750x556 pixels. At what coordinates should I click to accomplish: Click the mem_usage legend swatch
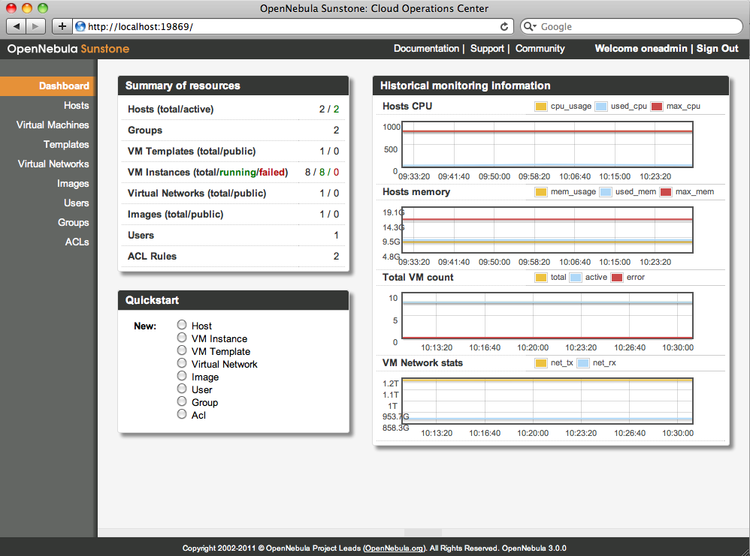click(x=541, y=192)
